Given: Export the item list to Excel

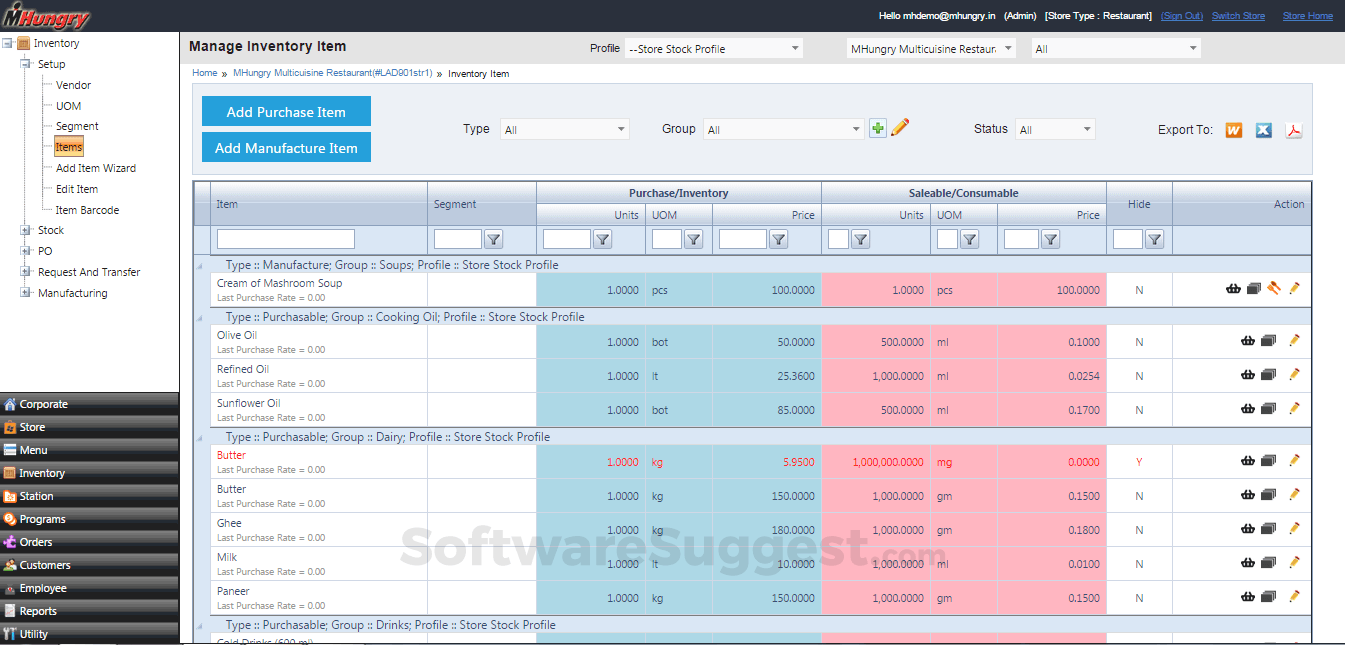Looking at the screenshot, I should click(x=1264, y=130).
